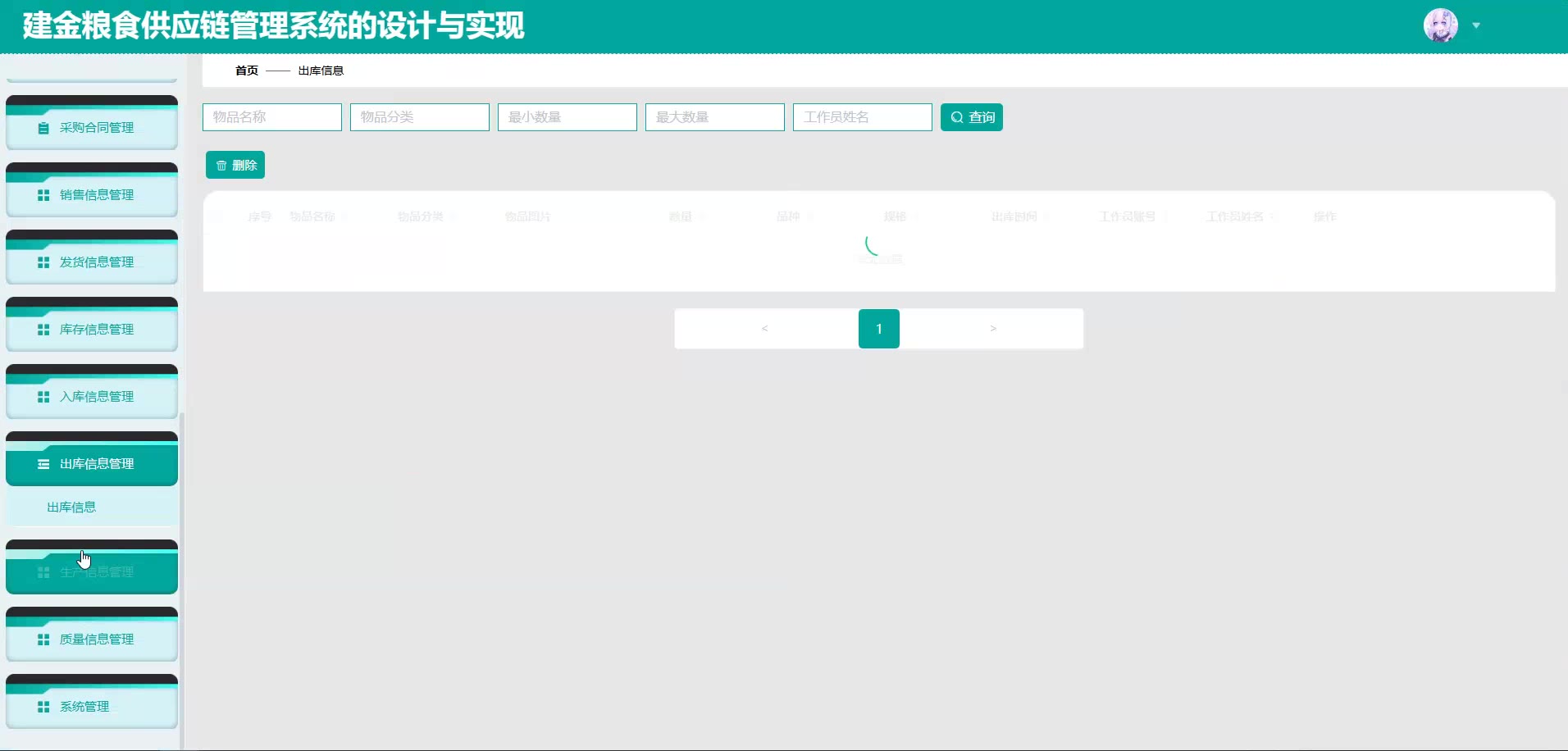This screenshot has height=751, width=1568.
Task: Click the 物品图片 column header
Action: click(x=528, y=216)
